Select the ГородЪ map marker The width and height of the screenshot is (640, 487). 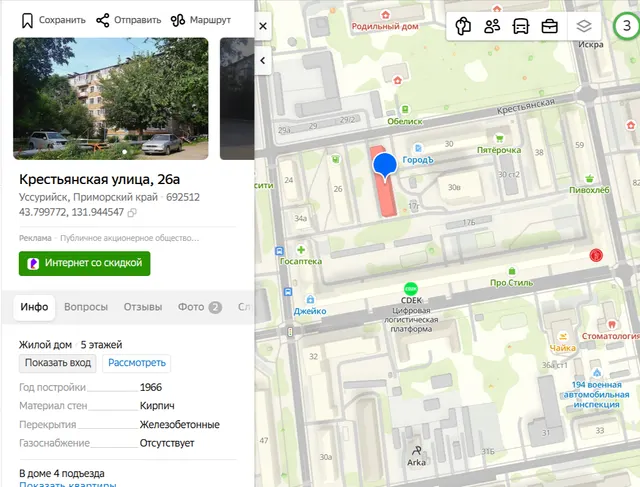(x=418, y=148)
